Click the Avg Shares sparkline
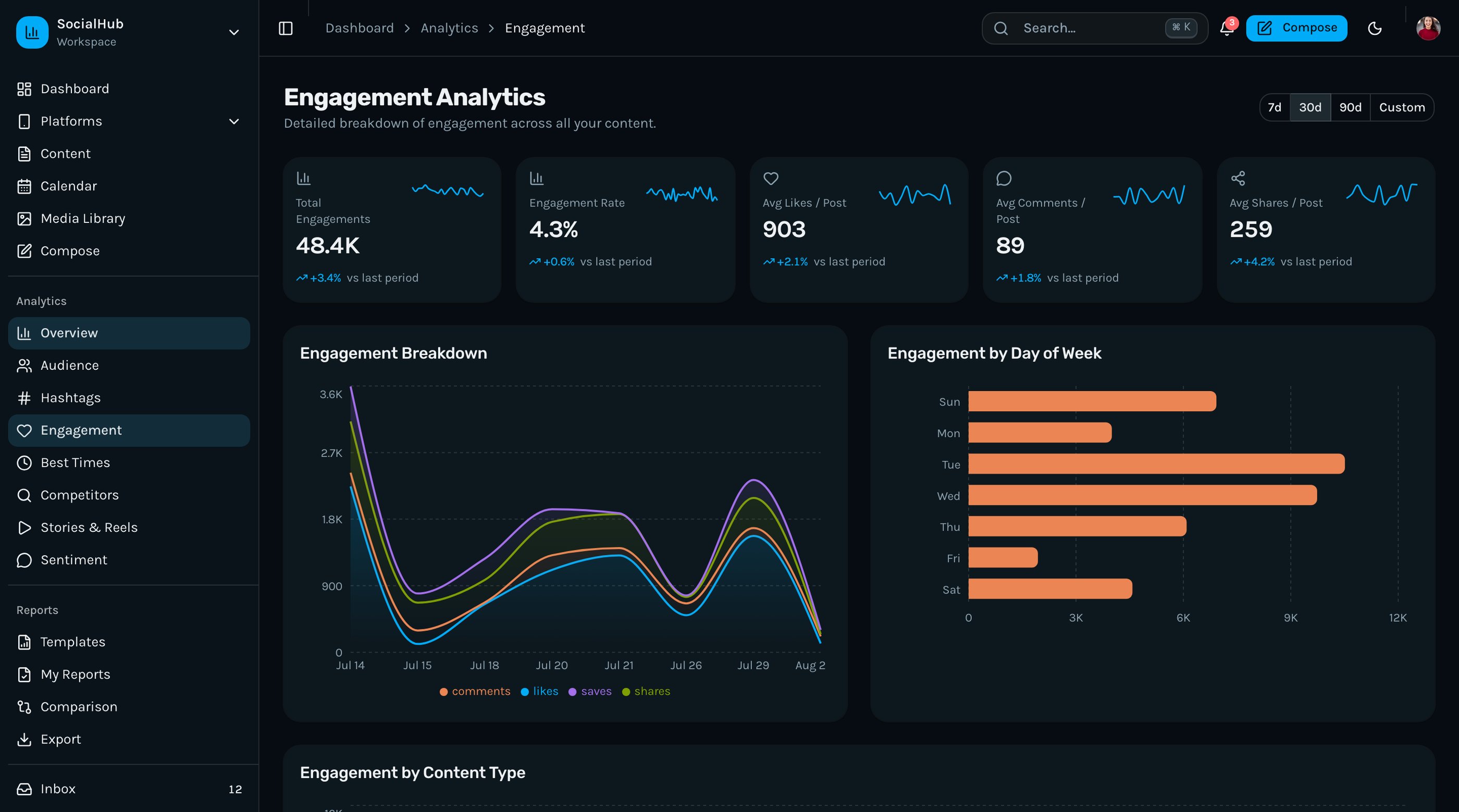This screenshot has height=812, width=1459. (1381, 194)
